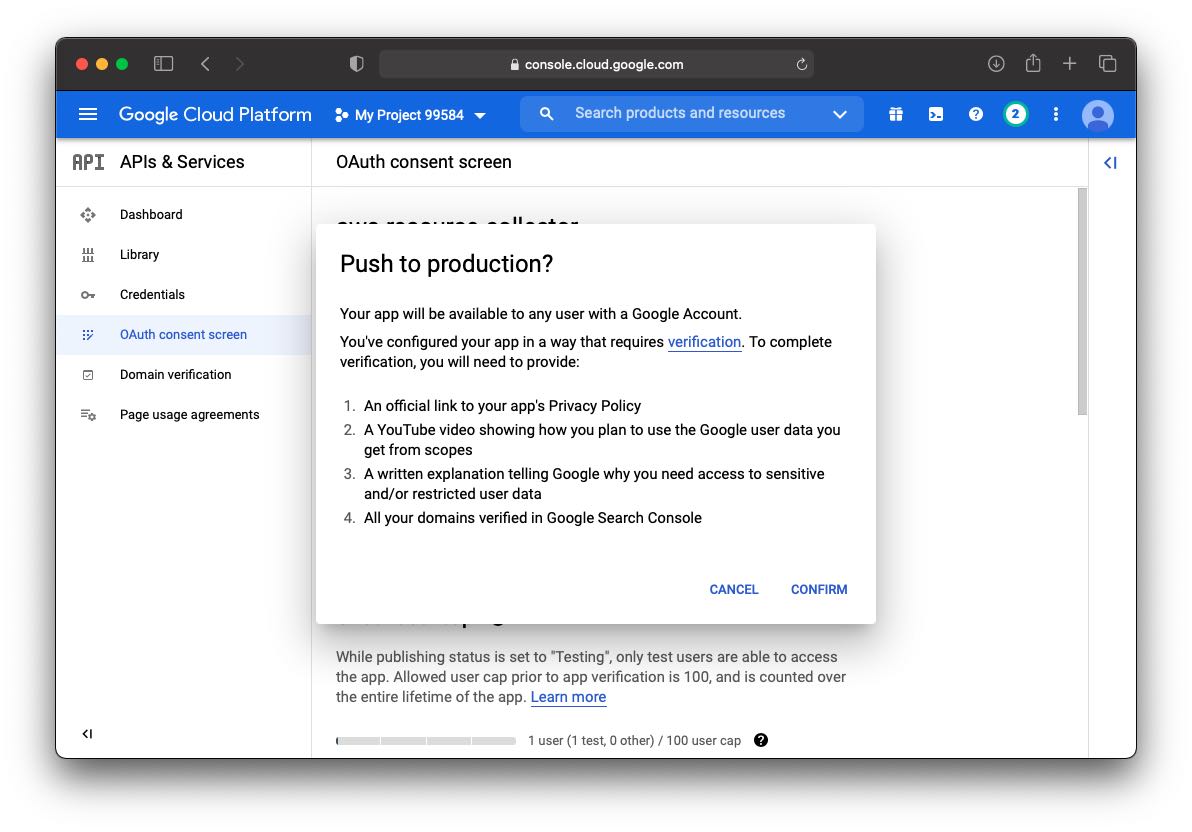Viewport: 1192px width, 832px height.
Task: Open the hamburger navigation menu
Action: click(x=88, y=114)
